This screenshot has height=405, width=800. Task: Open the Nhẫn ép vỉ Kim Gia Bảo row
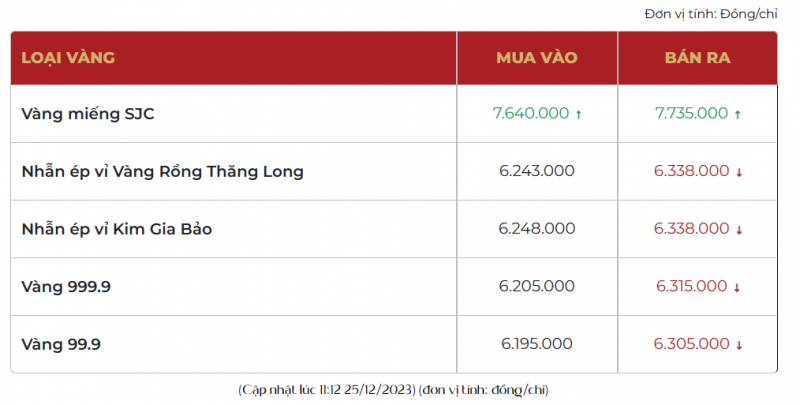pos(116,229)
